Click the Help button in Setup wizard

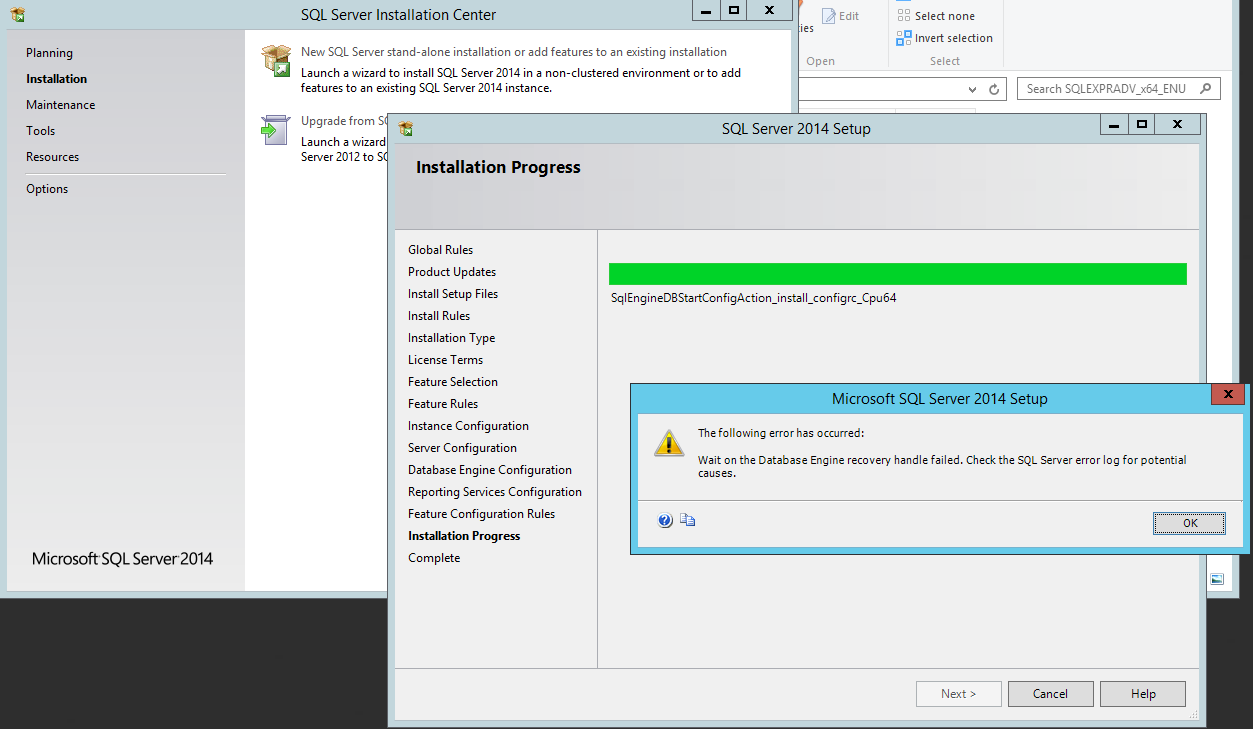pyautogui.click(x=1142, y=694)
